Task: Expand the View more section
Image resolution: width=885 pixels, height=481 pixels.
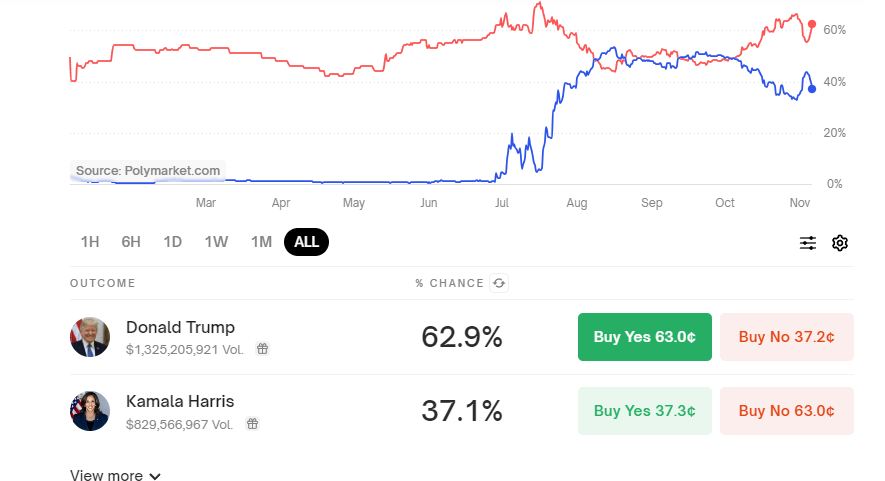Action: [115, 476]
